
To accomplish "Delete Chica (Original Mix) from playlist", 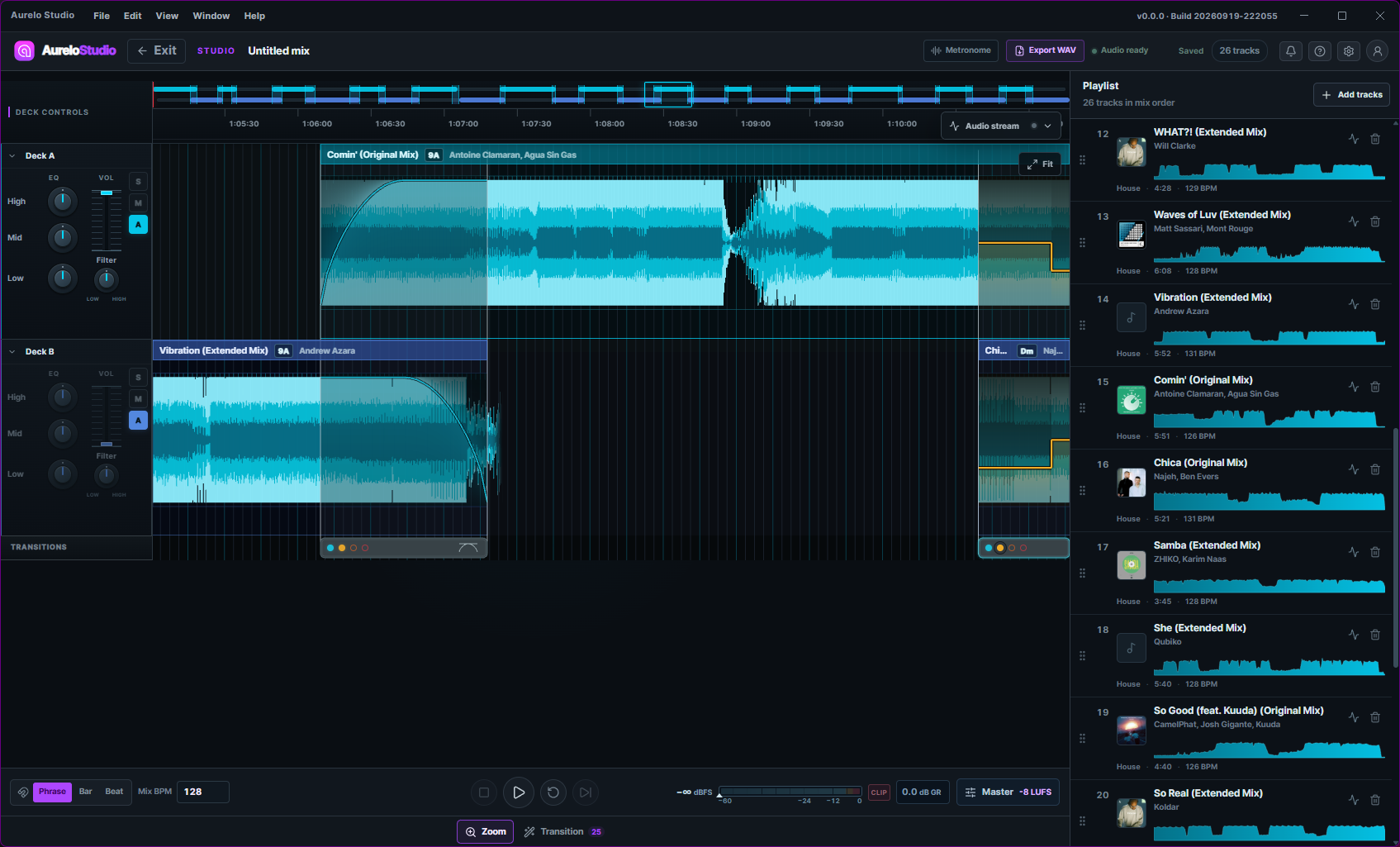I will click(x=1375, y=469).
